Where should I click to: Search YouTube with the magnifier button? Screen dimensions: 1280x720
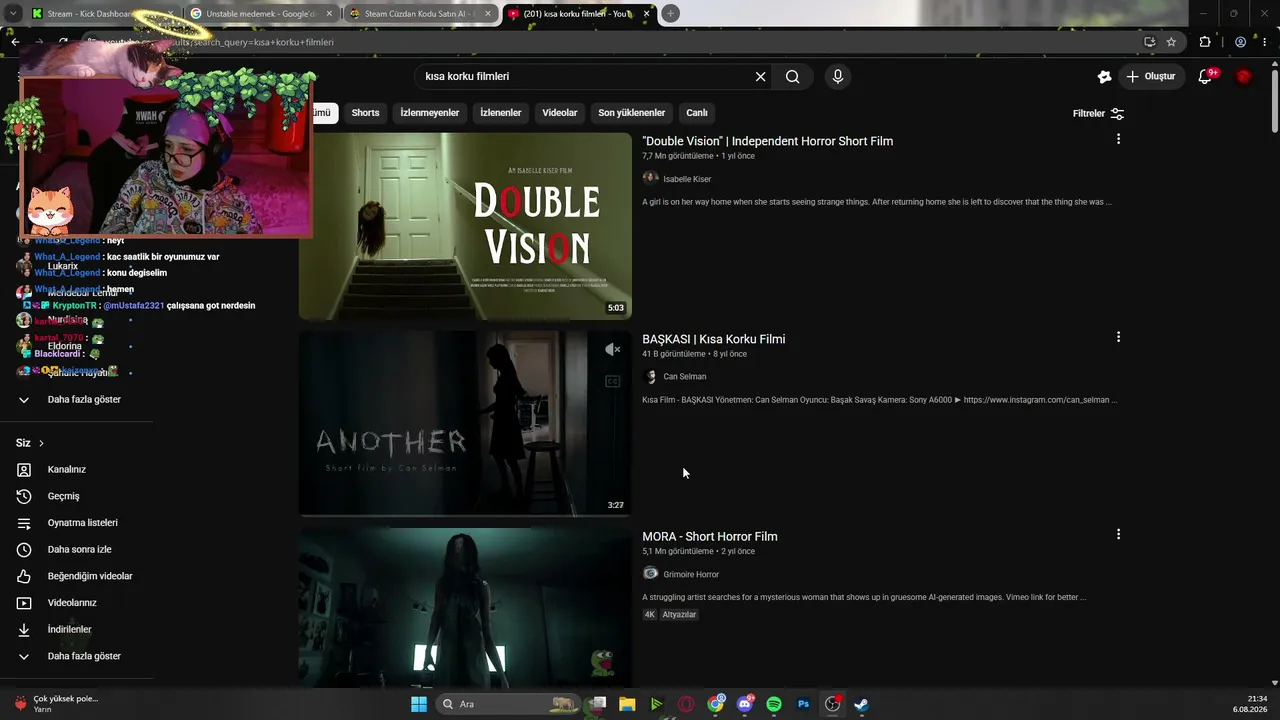pos(792,77)
